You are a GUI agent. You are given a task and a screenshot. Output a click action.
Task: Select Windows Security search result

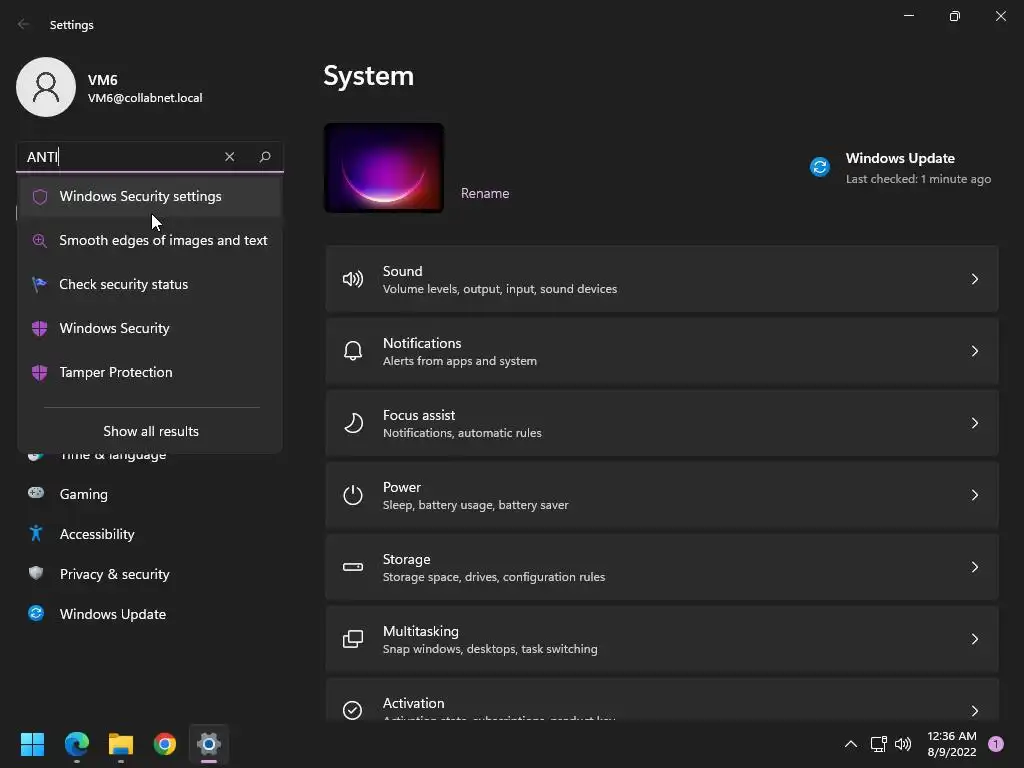pos(150,328)
